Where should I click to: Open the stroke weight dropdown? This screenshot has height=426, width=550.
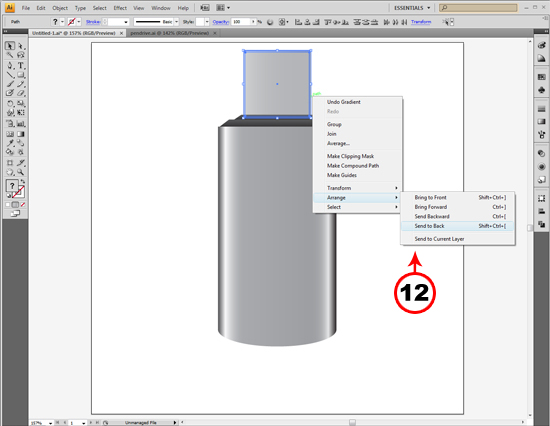tap(126, 22)
